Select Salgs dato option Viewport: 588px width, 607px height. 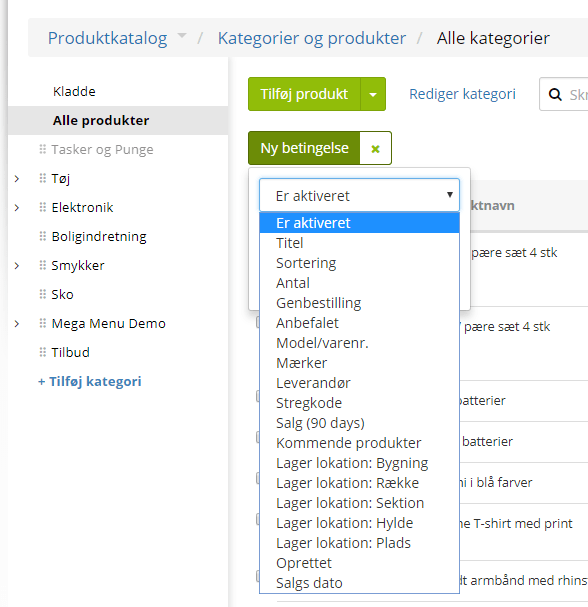pos(359,583)
